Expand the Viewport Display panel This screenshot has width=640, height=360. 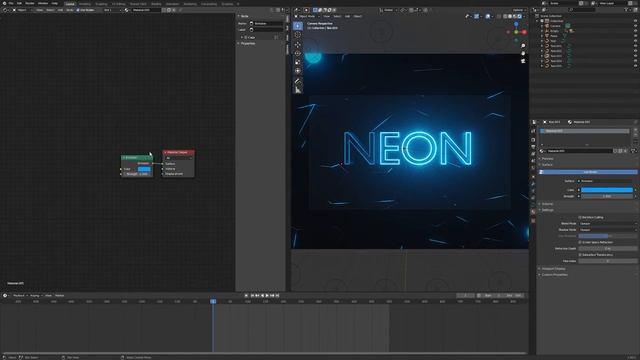click(553, 269)
